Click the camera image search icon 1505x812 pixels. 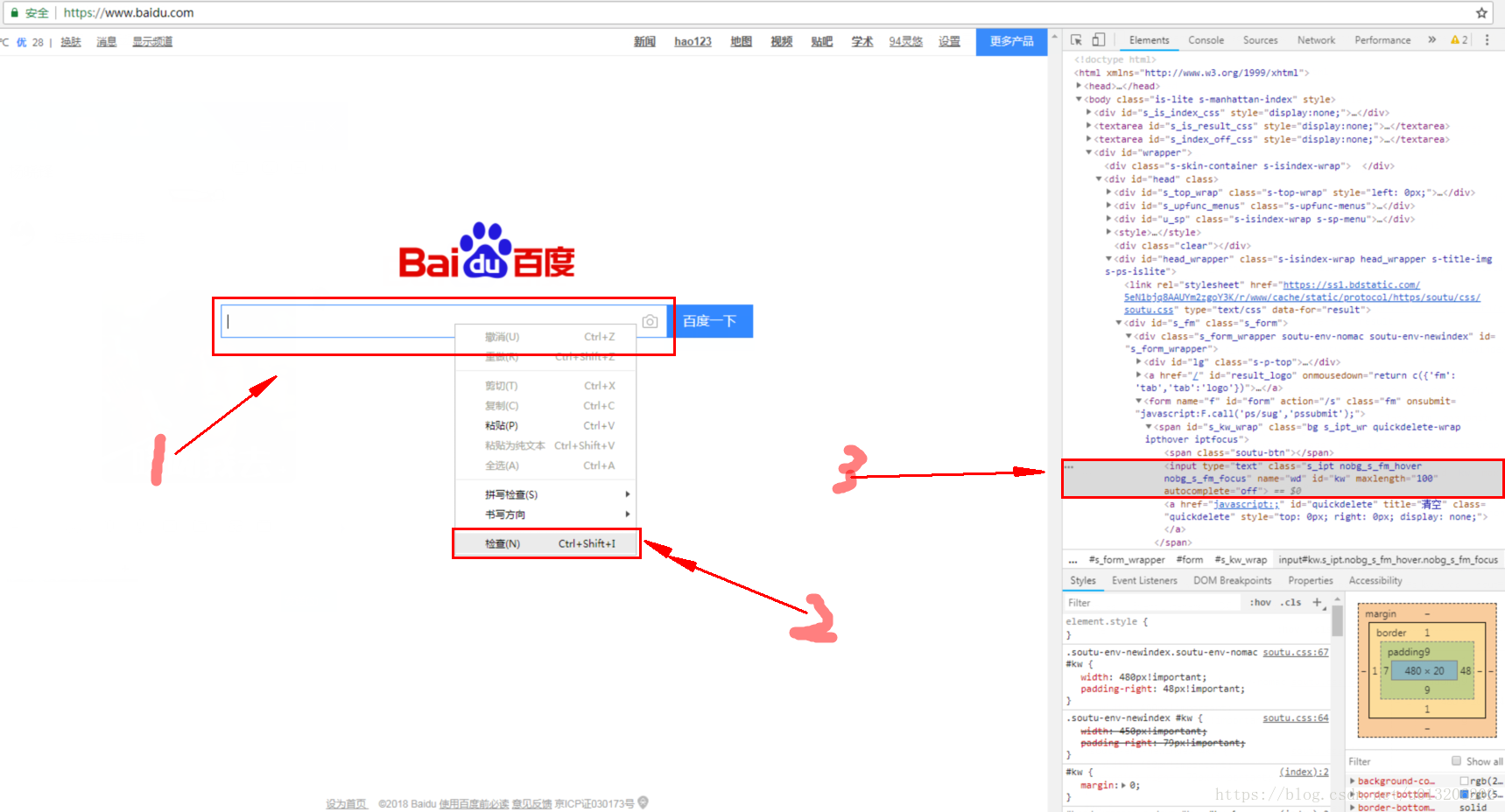pyautogui.click(x=650, y=321)
